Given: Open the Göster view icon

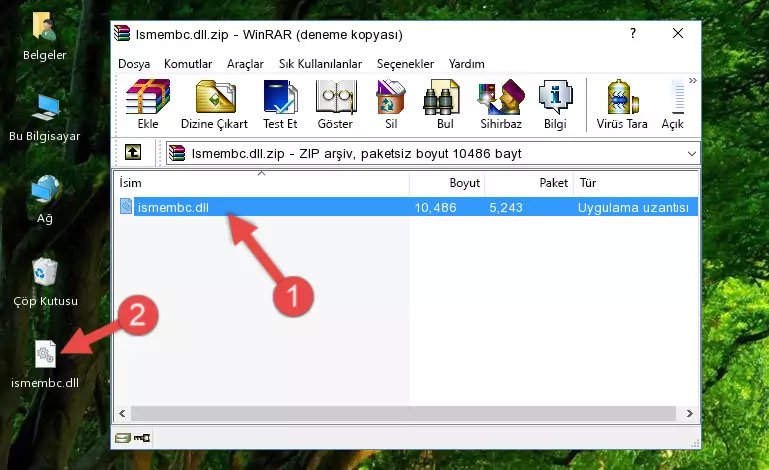Looking at the screenshot, I should click(335, 97).
